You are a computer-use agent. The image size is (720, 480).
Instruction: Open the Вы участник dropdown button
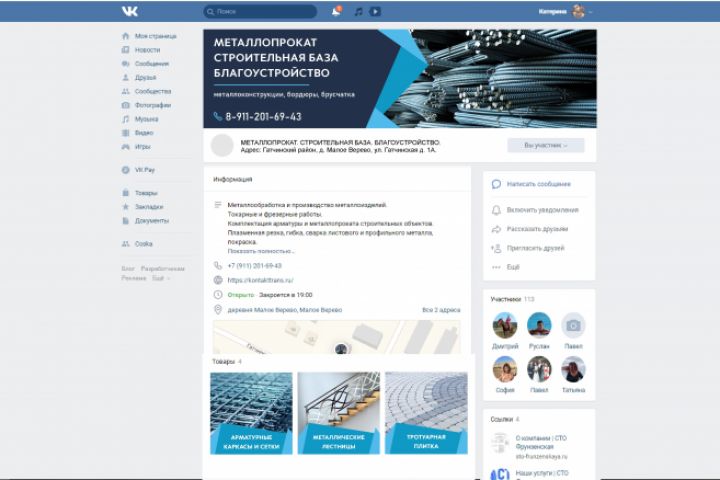click(x=546, y=145)
